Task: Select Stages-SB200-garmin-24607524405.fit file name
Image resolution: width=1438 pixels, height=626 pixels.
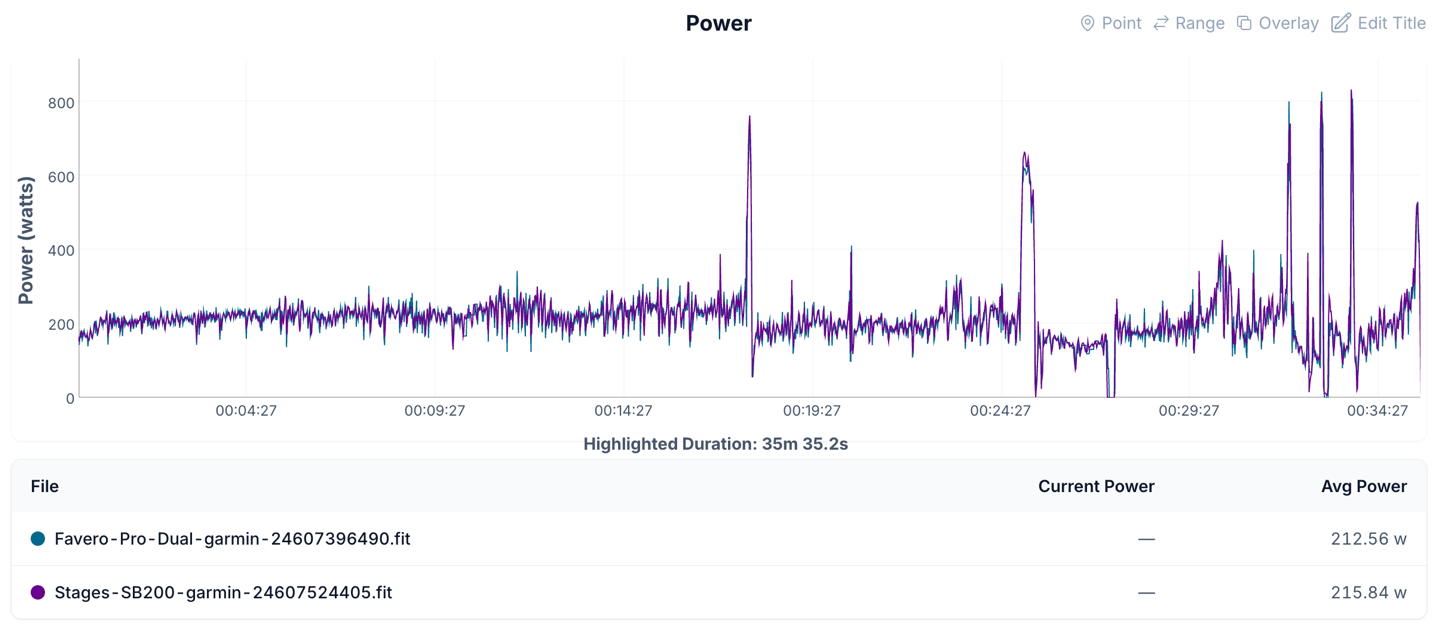Action: 223,593
